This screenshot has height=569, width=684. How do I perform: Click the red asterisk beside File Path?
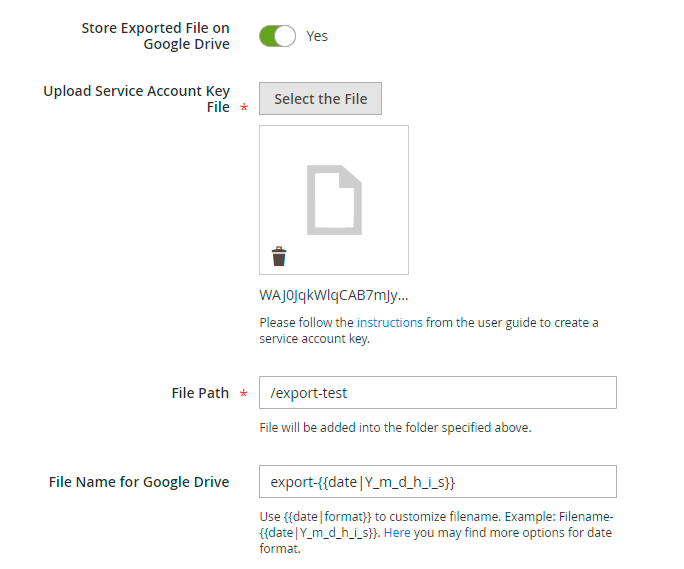coord(245,394)
